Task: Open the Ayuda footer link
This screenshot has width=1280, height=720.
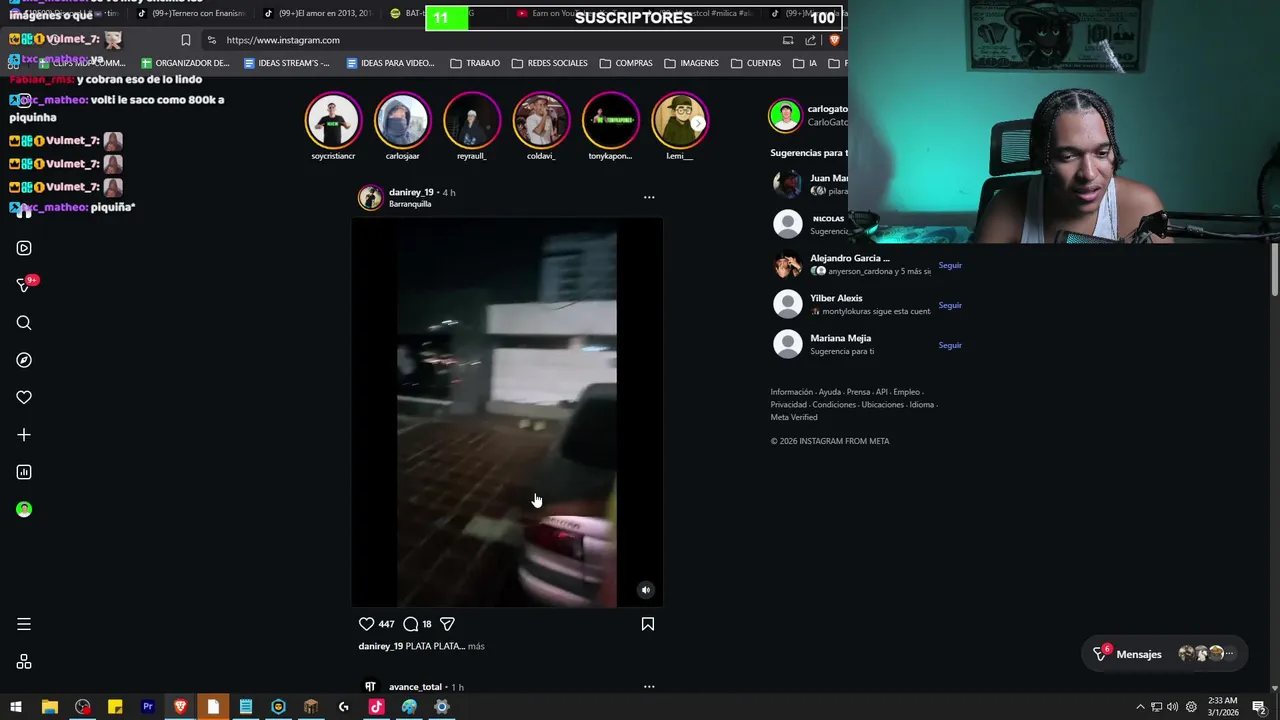Action: tap(830, 392)
